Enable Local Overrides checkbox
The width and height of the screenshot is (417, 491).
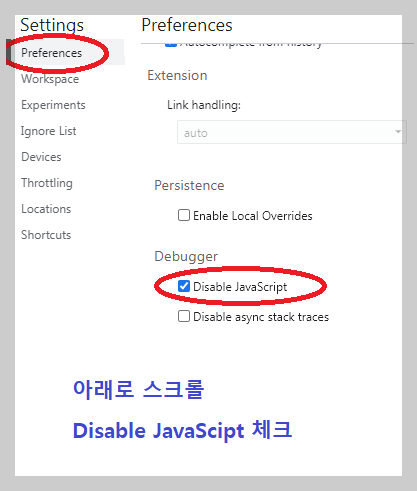tap(184, 215)
